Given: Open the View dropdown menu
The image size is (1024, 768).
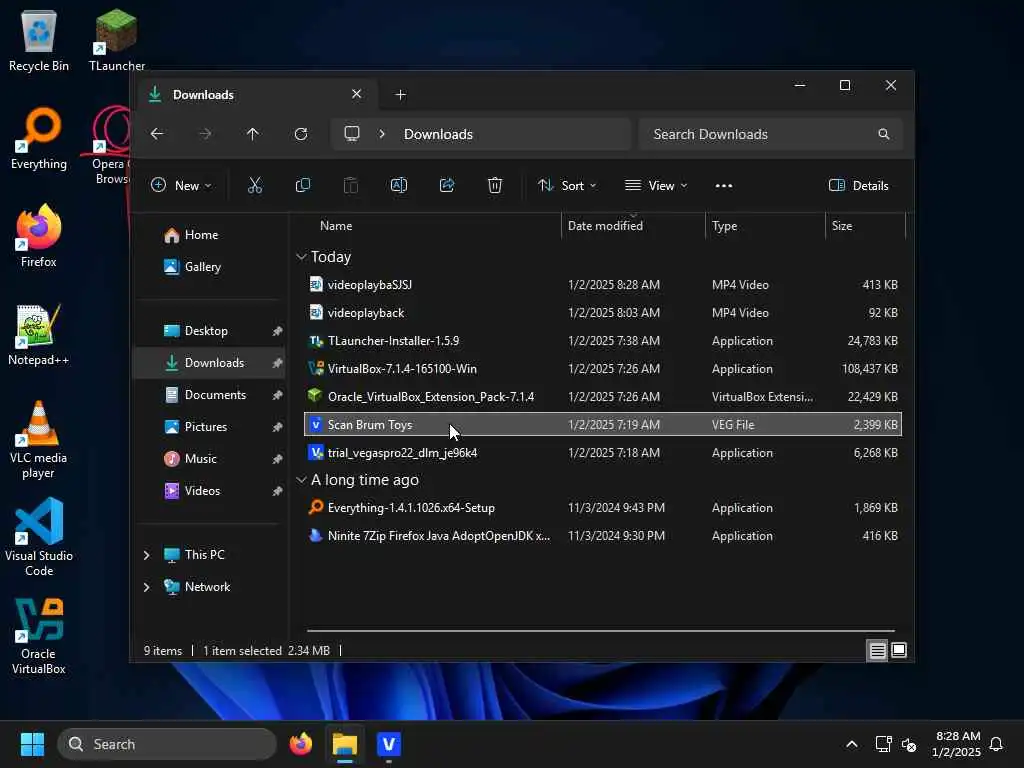Looking at the screenshot, I should pyautogui.click(x=656, y=185).
